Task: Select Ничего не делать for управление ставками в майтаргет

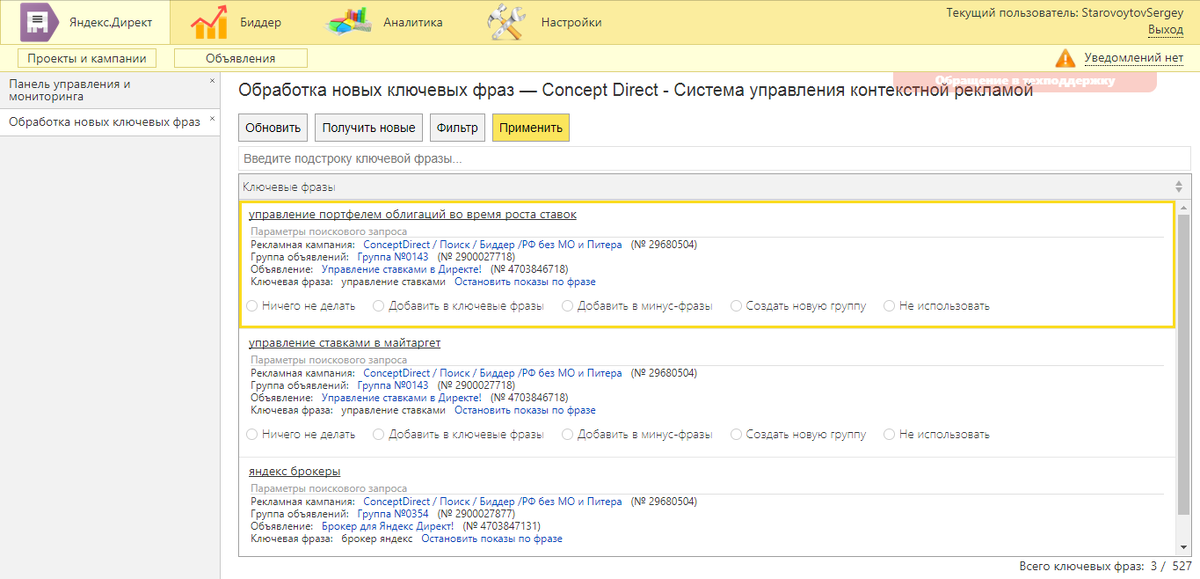Action: [252, 434]
